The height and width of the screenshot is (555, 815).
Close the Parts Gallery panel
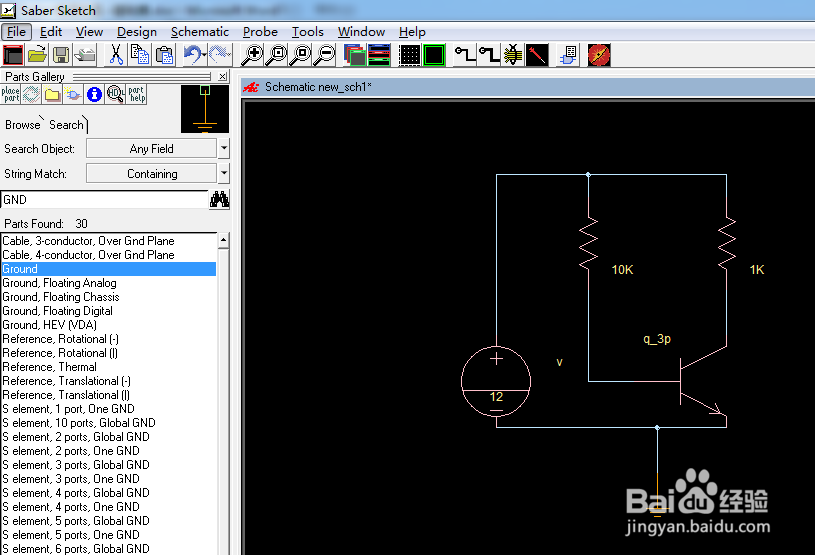pyautogui.click(x=222, y=77)
